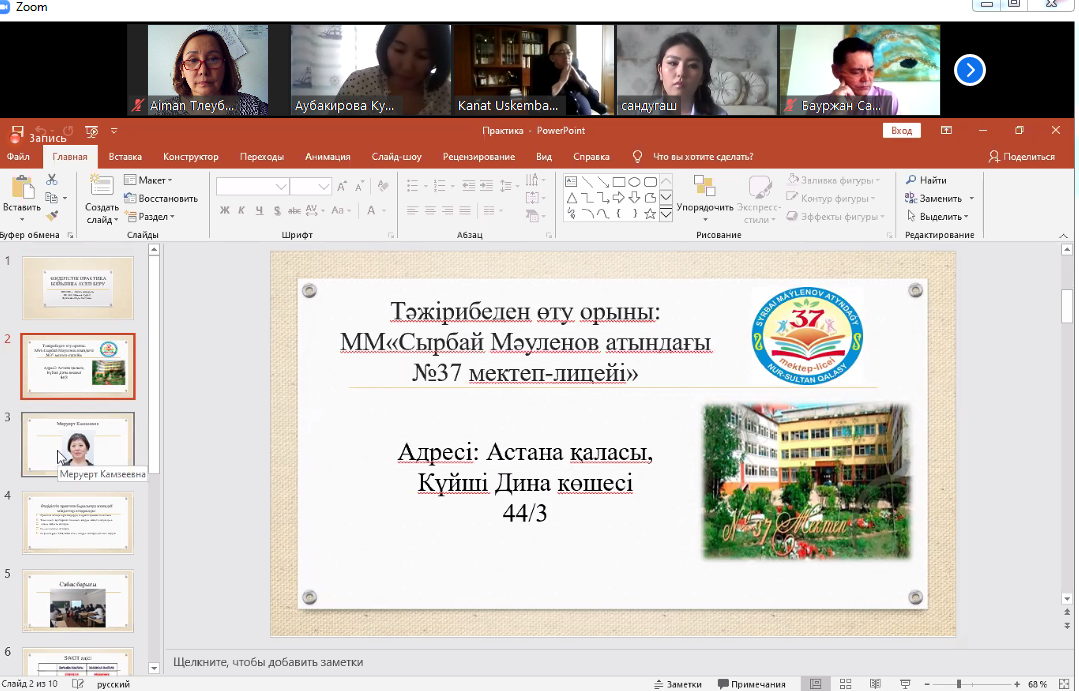Click the Format Painter brush icon
The width and height of the screenshot is (1079, 691).
[x=52, y=215]
